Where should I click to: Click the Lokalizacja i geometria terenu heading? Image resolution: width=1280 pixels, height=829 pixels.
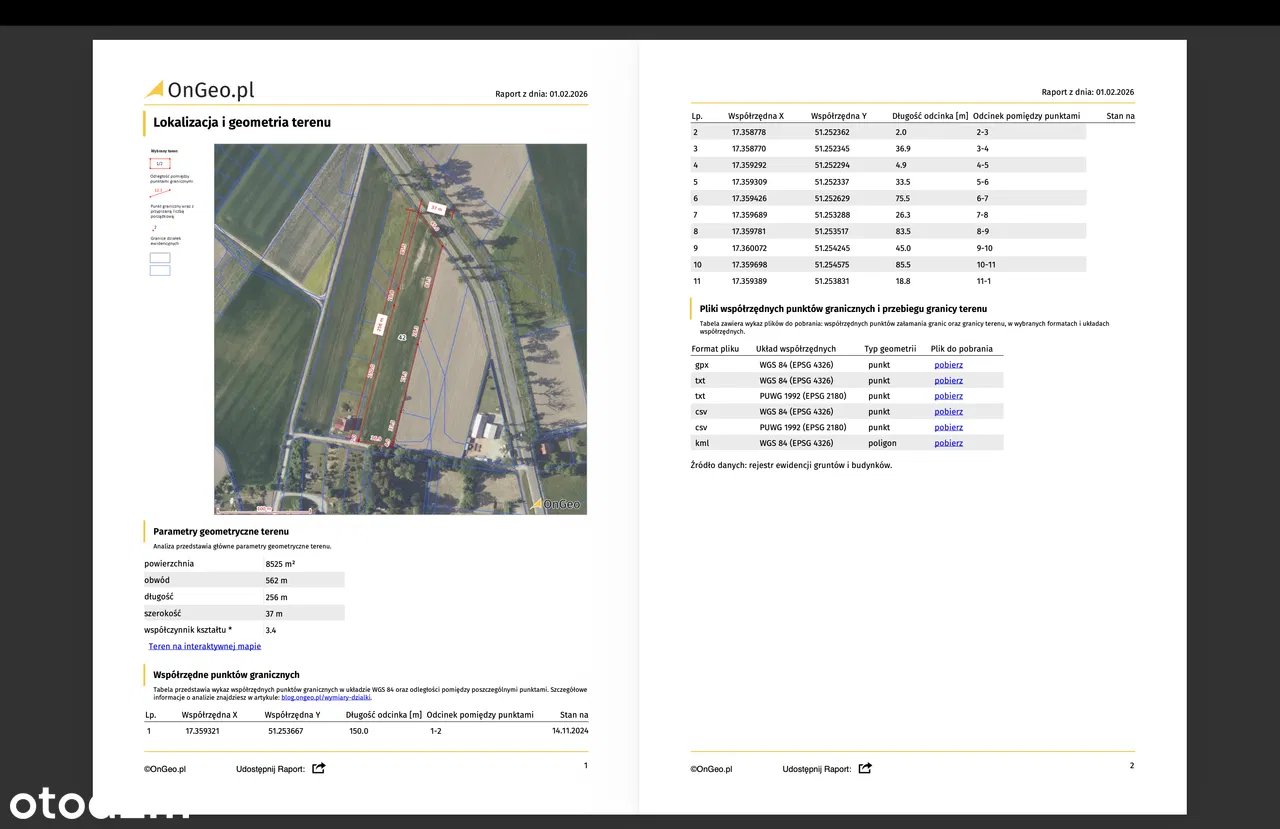[242, 122]
